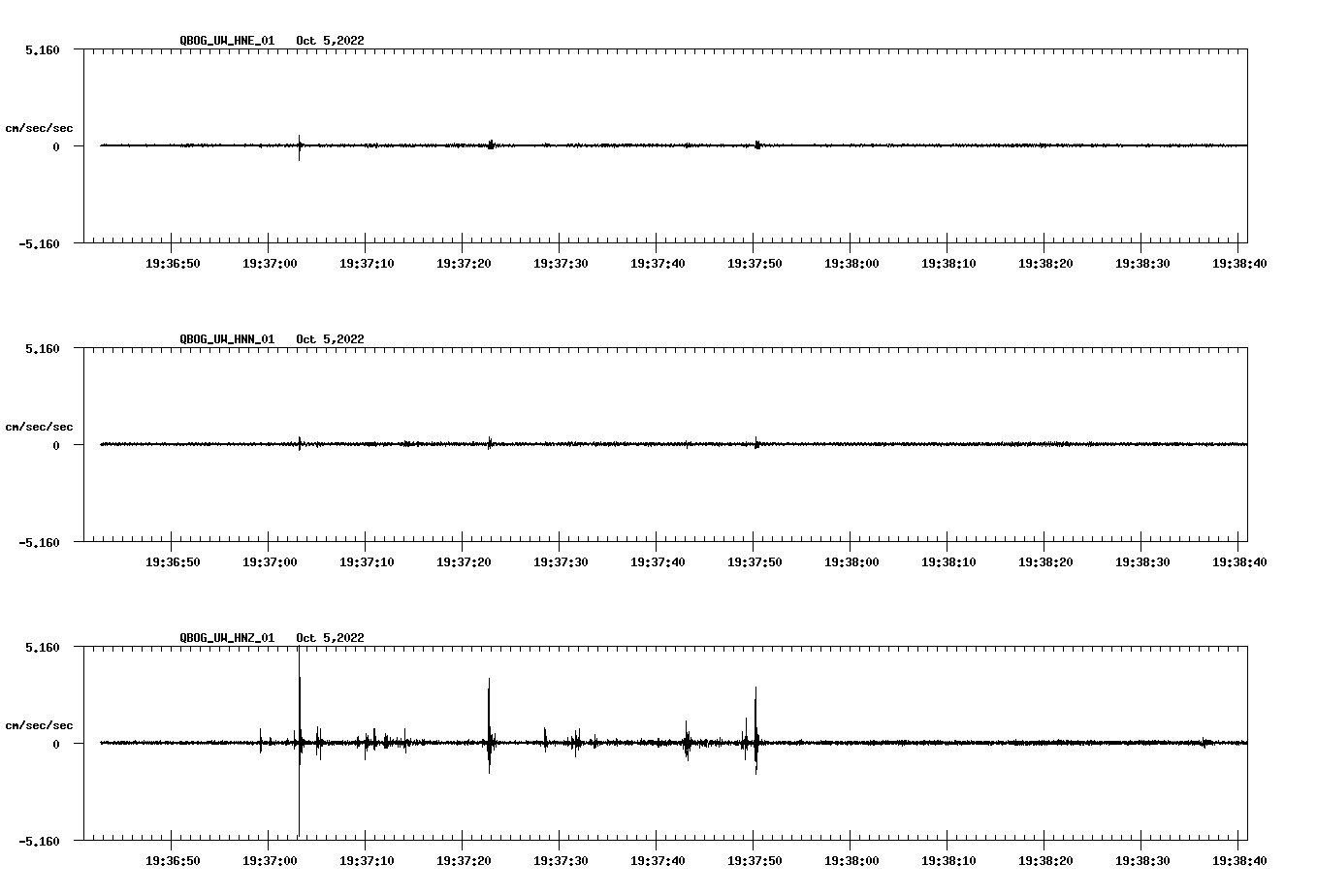Screen dimensions: 1317x896
Task: Click the 19:37:20 time label under HNE plot
Action: coord(464,264)
